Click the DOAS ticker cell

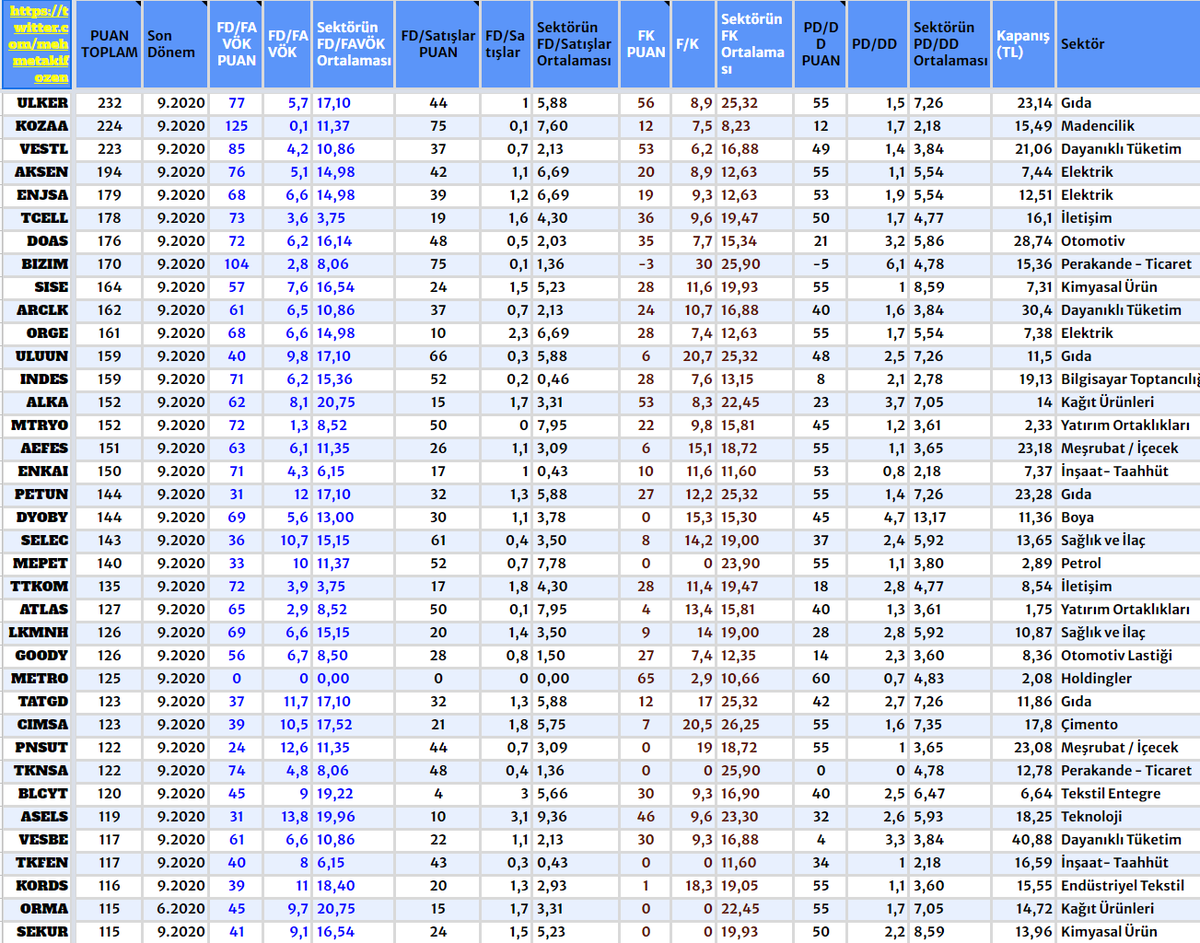[38, 241]
